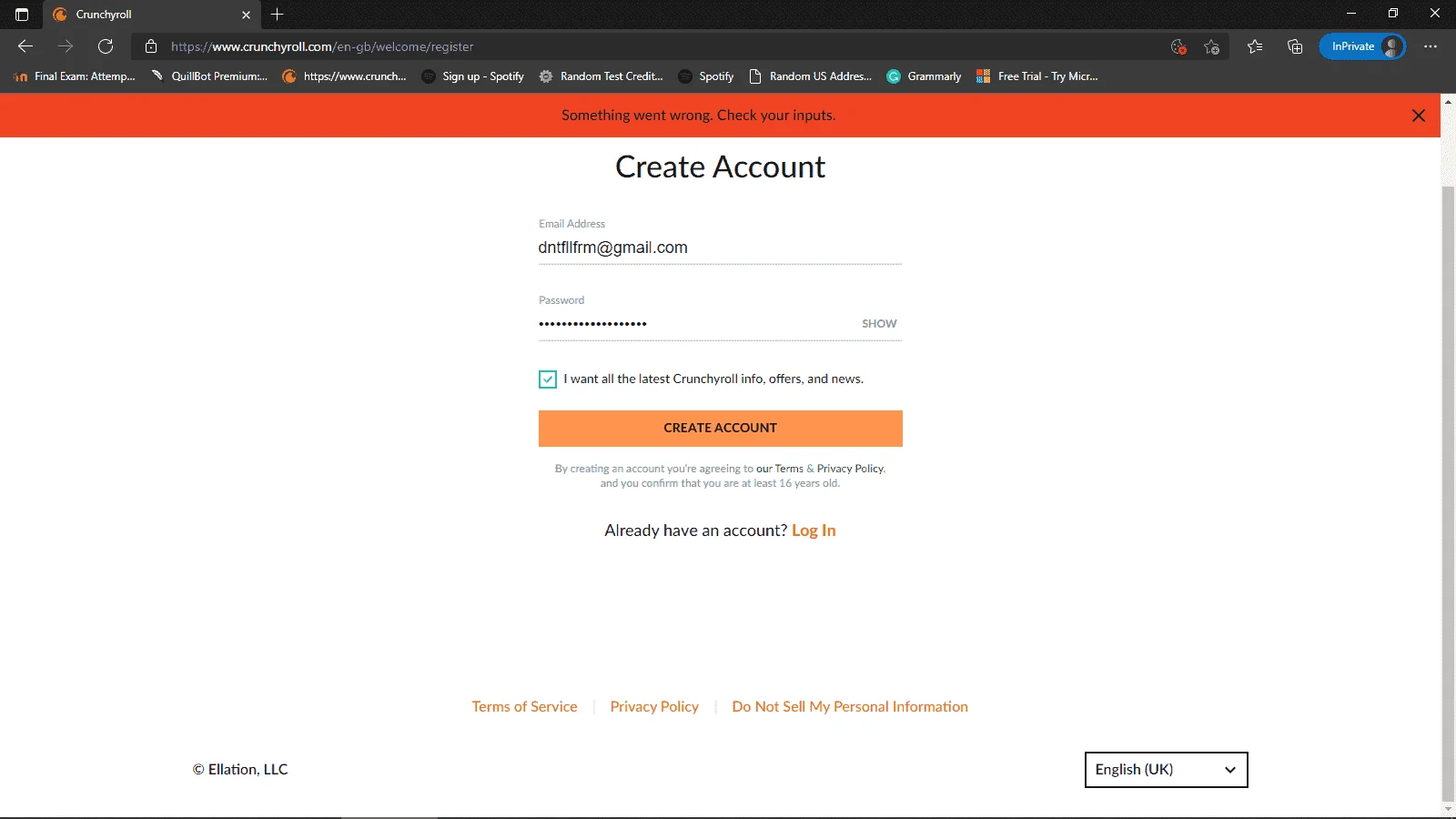
Task: Close the Crunchyroll browser tab
Action: pyautogui.click(x=246, y=15)
